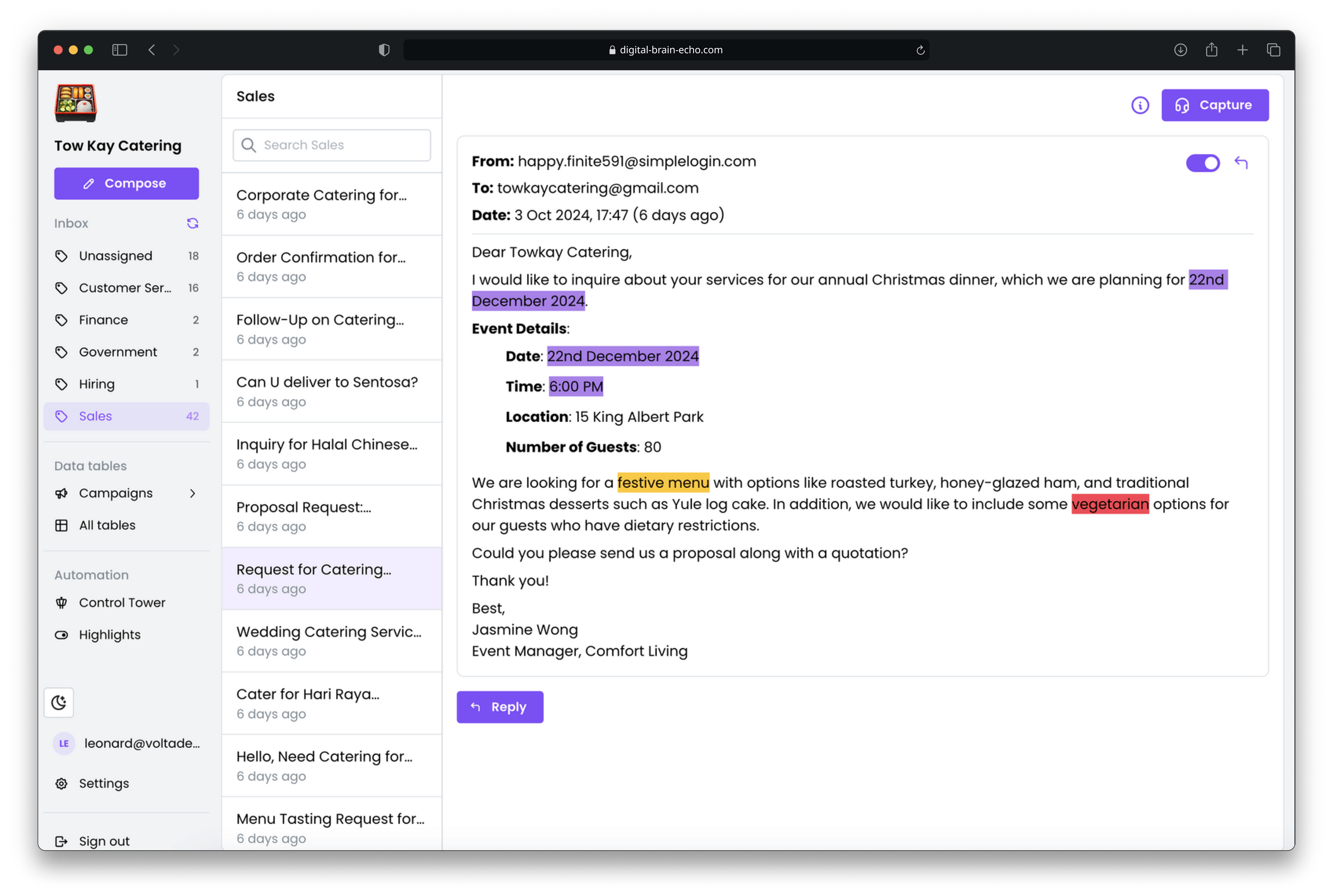
Task: Click the magnifier icon in Search Sales
Action: [x=249, y=145]
